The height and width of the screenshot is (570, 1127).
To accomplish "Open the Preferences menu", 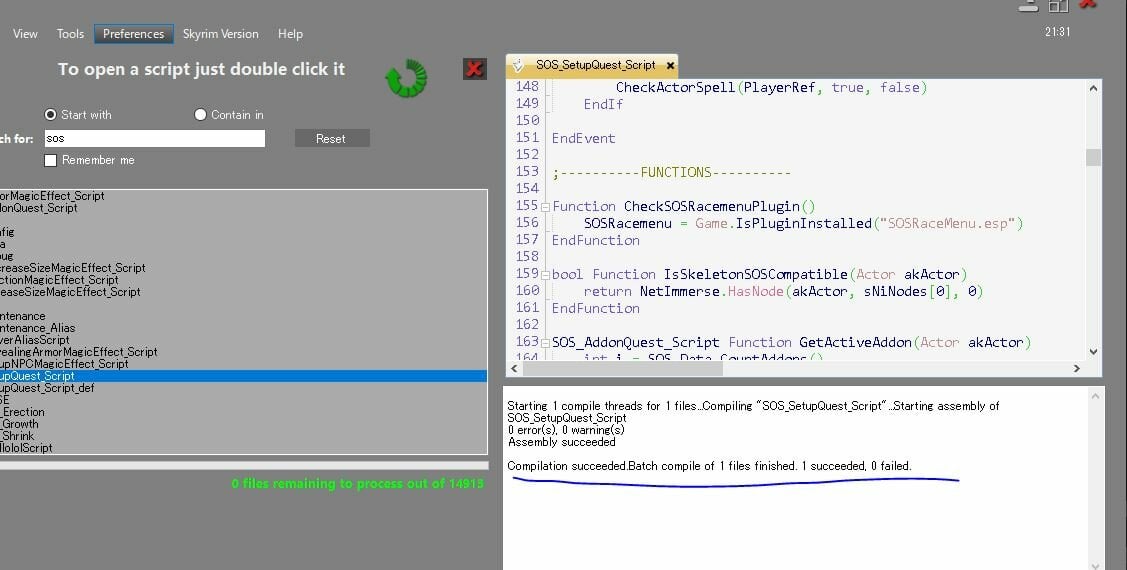I will point(133,34).
